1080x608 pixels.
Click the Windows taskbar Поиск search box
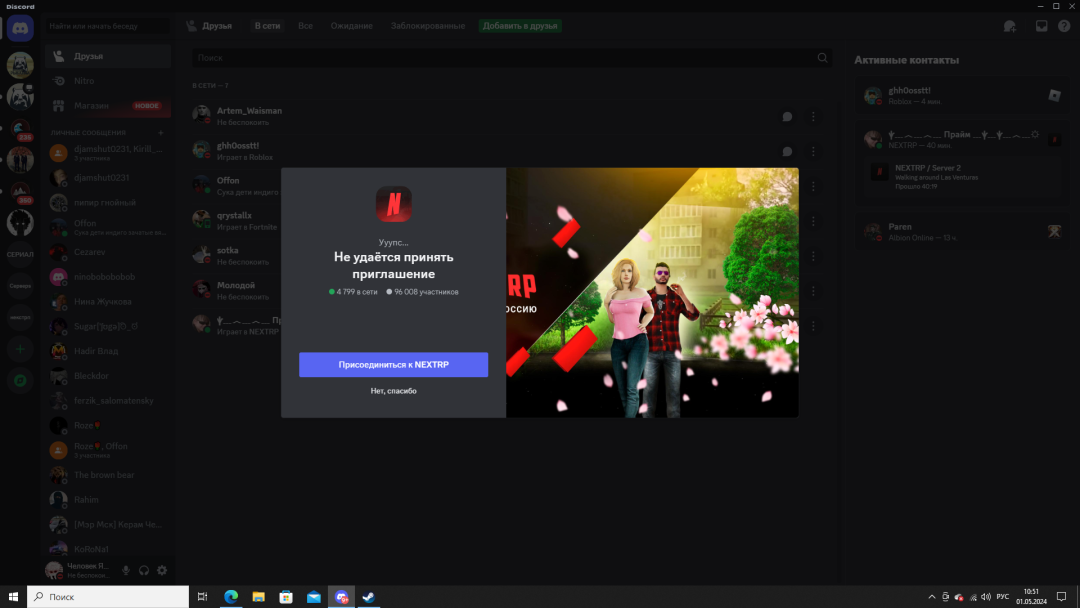pos(108,597)
